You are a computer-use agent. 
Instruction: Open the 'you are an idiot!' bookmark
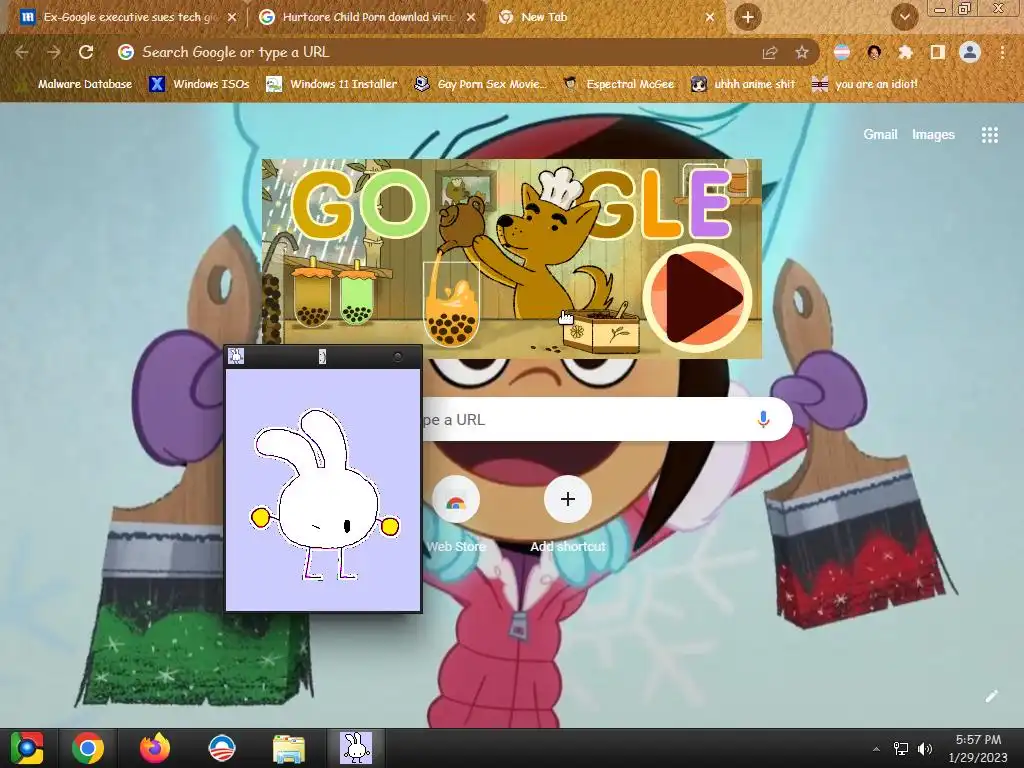click(x=864, y=84)
